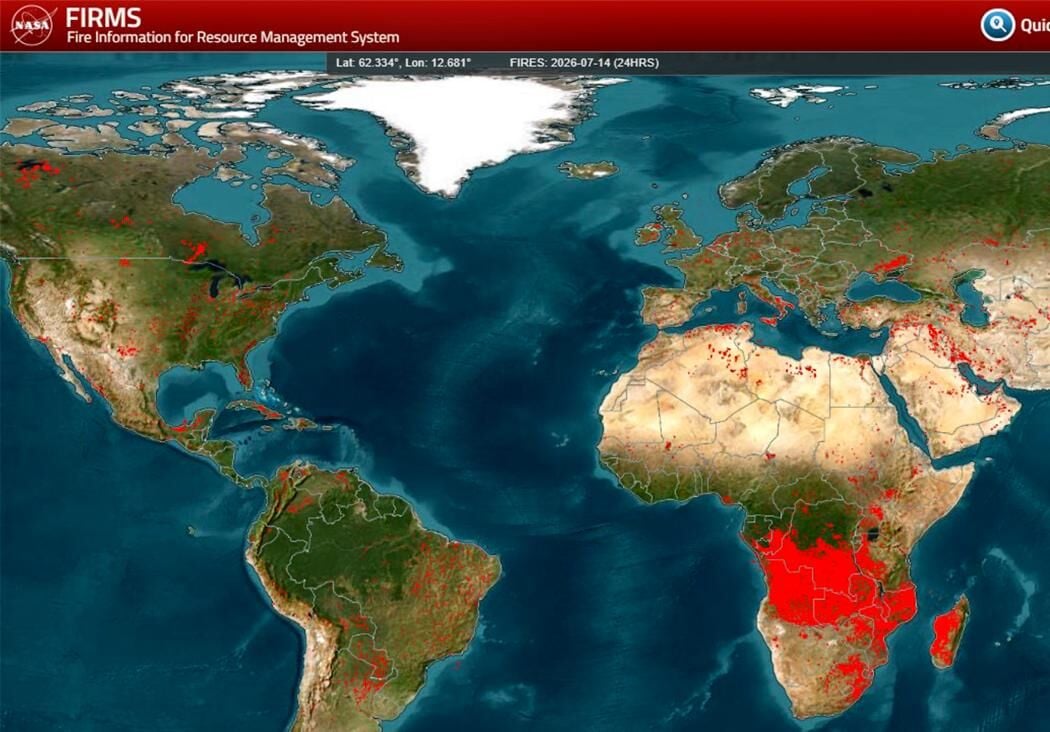The height and width of the screenshot is (732, 1050).
Task: Click the Lat 62.334 Lon 12.681 coordinates readout
Action: click(403, 62)
